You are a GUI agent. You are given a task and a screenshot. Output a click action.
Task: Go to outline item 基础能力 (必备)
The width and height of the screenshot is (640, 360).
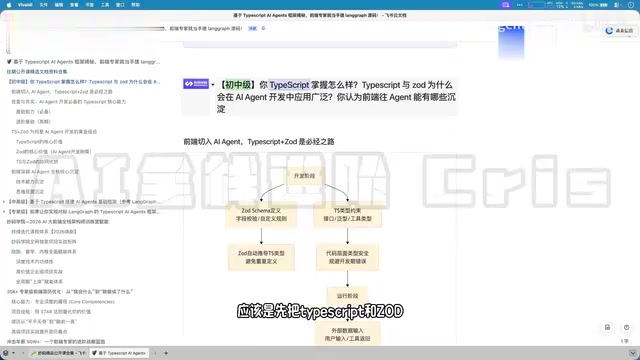(33, 111)
